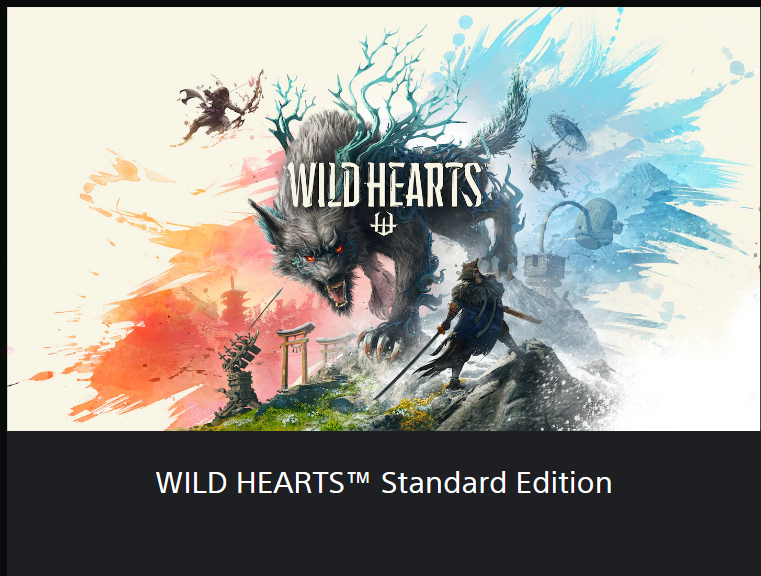Click the W emblem below the logo

coord(384,222)
